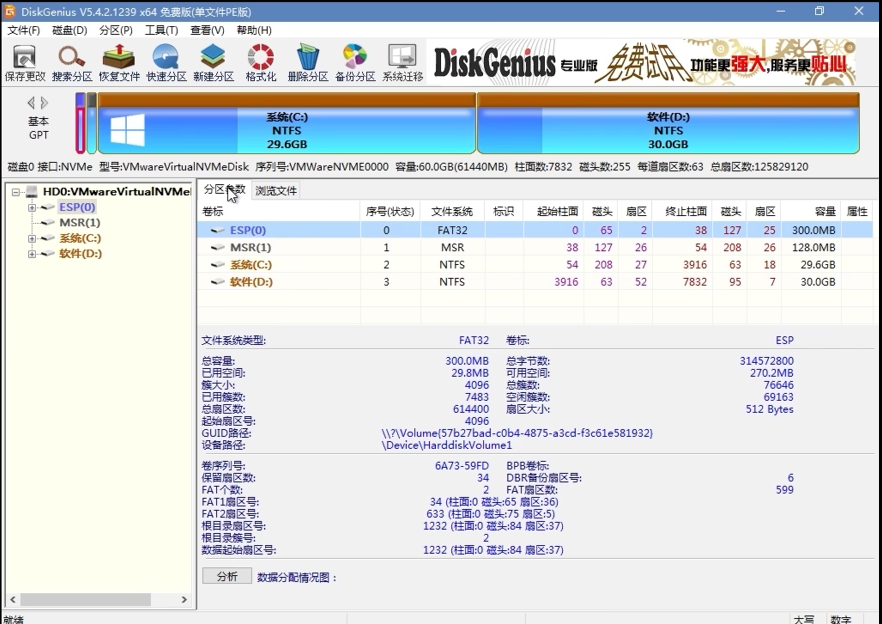Image resolution: width=882 pixels, height=624 pixels.
Task: Open the 查看(V) menu
Action: click(207, 30)
